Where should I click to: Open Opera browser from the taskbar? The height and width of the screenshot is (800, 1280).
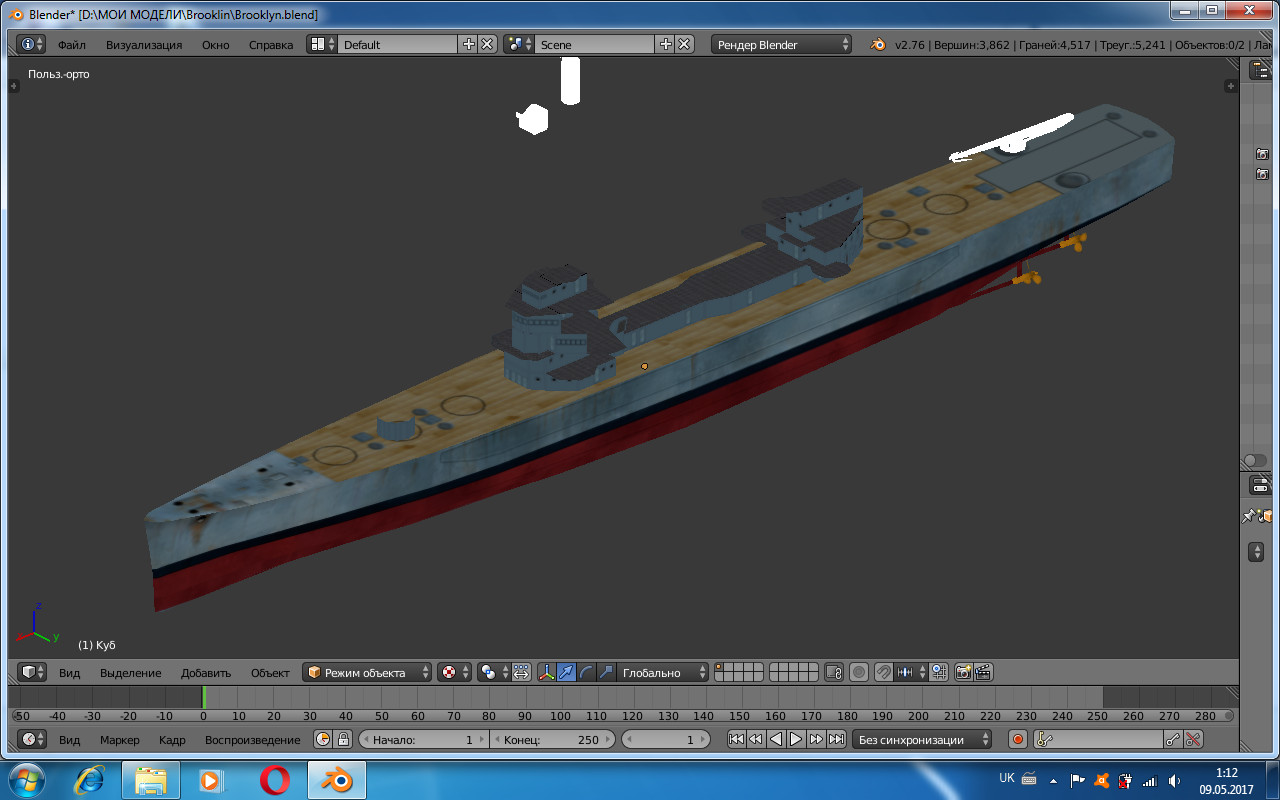coord(274,780)
